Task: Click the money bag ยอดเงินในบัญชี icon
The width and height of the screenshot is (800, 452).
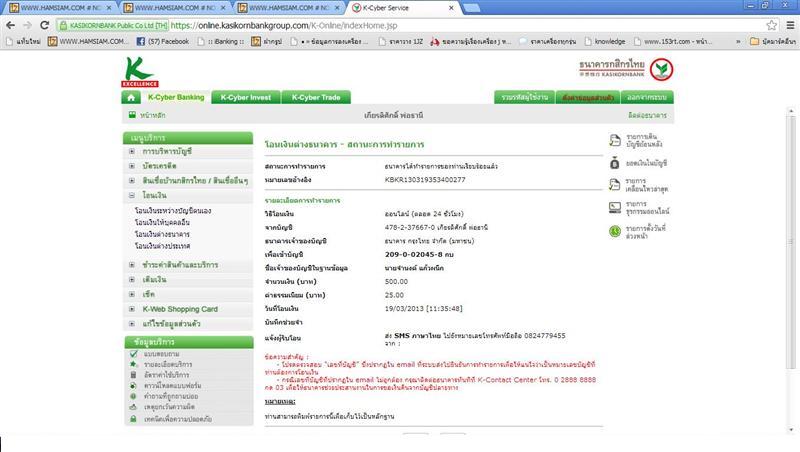Action: pos(615,163)
